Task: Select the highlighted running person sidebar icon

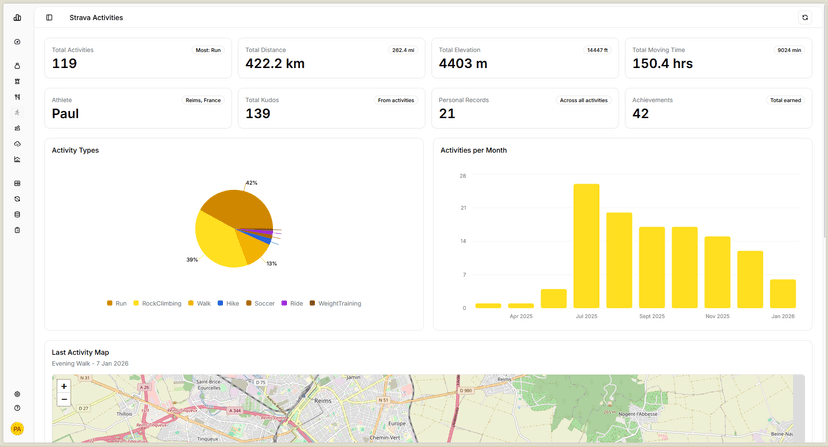Action: tap(17, 113)
